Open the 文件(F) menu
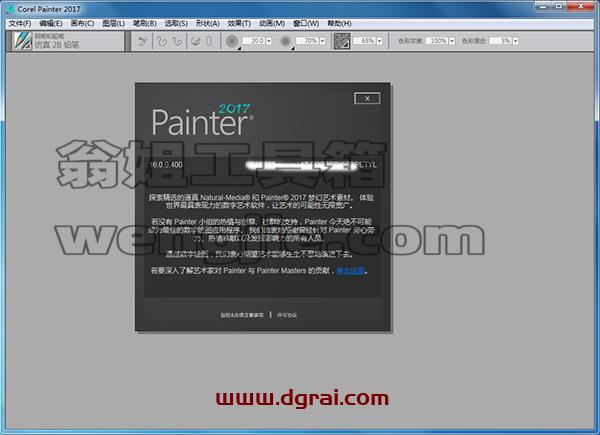This screenshot has height=435, width=600. (x=20, y=24)
